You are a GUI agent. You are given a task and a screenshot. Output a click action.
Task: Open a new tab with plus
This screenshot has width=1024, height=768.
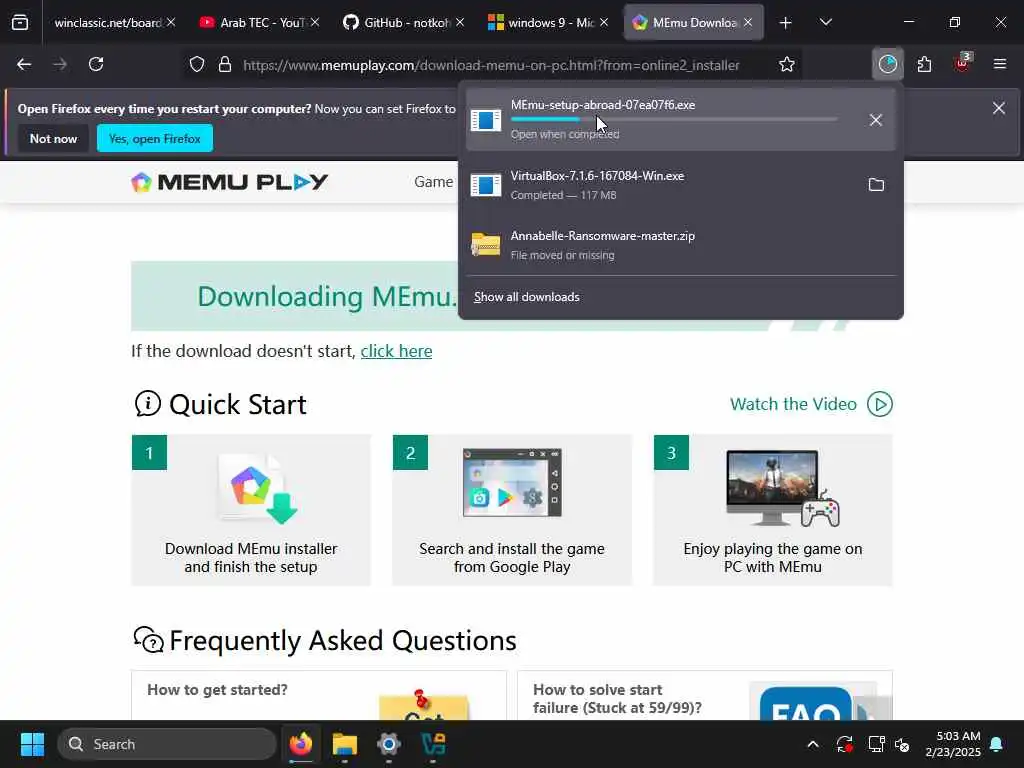pos(785,23)
